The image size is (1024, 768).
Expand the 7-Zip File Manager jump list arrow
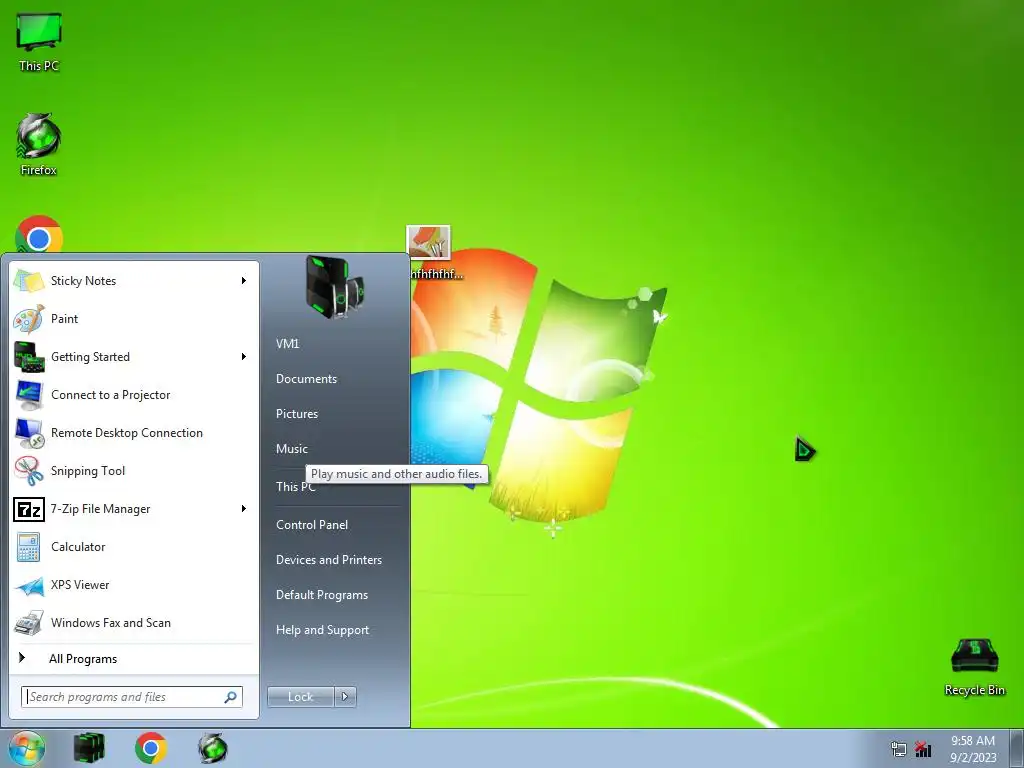(x=244, y=509)
